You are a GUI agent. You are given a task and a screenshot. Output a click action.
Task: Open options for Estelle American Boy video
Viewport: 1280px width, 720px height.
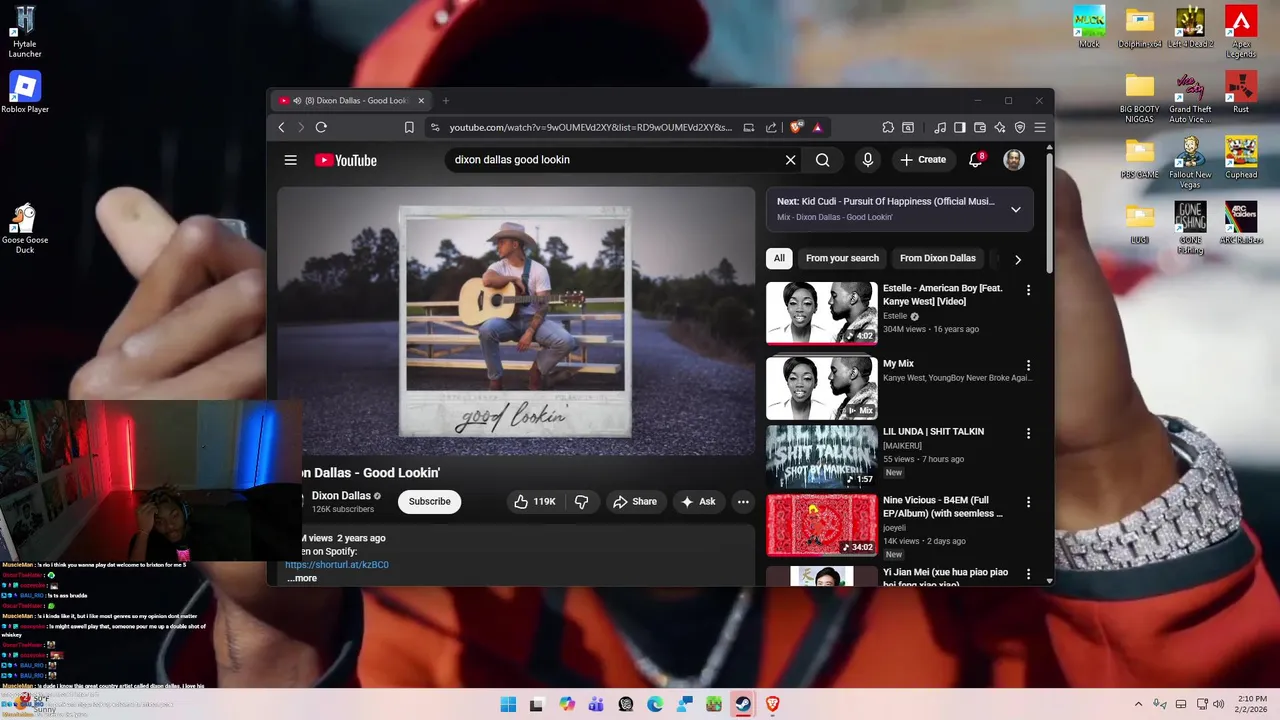point(1028,290)
